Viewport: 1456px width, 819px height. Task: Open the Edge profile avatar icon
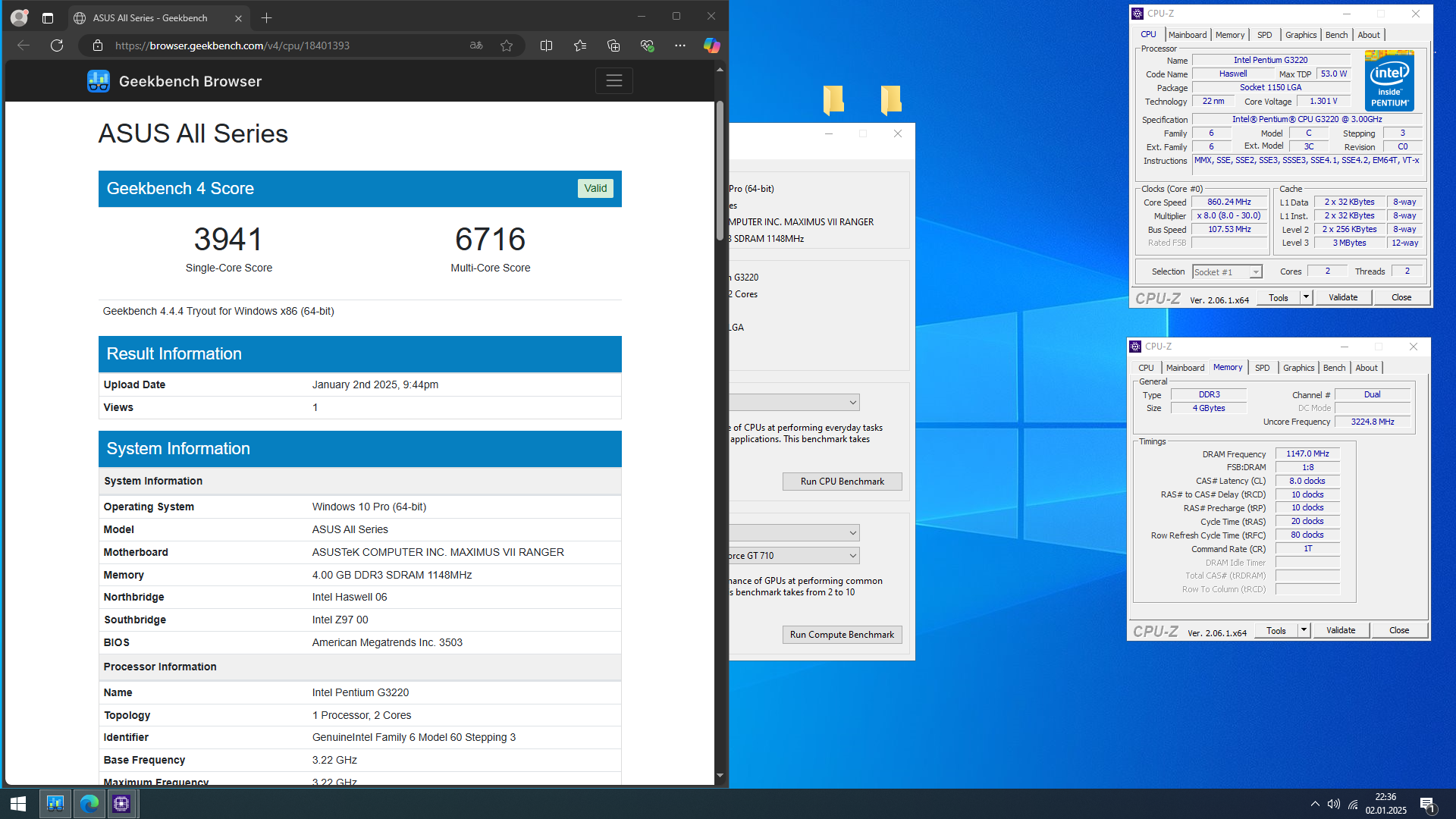[19, 17]
